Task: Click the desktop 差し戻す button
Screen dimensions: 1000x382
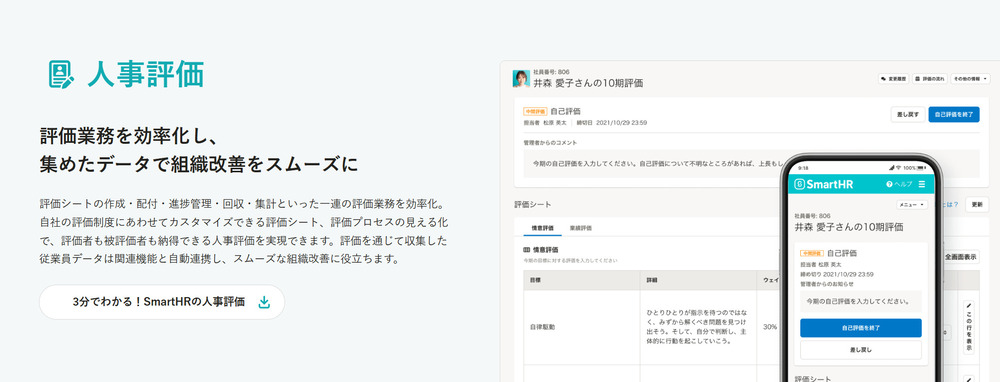Action: point(908,115)
